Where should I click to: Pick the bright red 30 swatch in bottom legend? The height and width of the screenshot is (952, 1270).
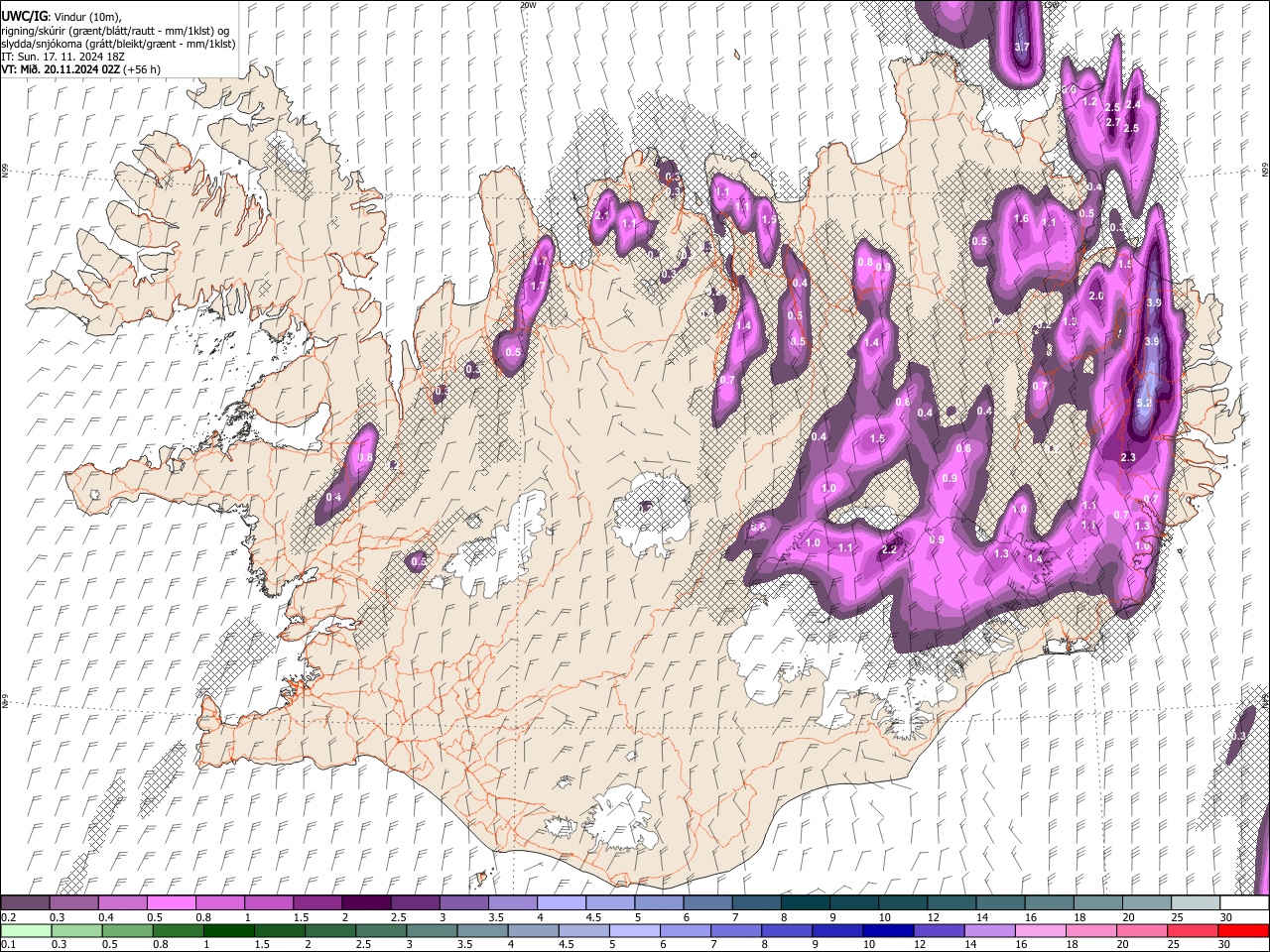point(1243,930)
